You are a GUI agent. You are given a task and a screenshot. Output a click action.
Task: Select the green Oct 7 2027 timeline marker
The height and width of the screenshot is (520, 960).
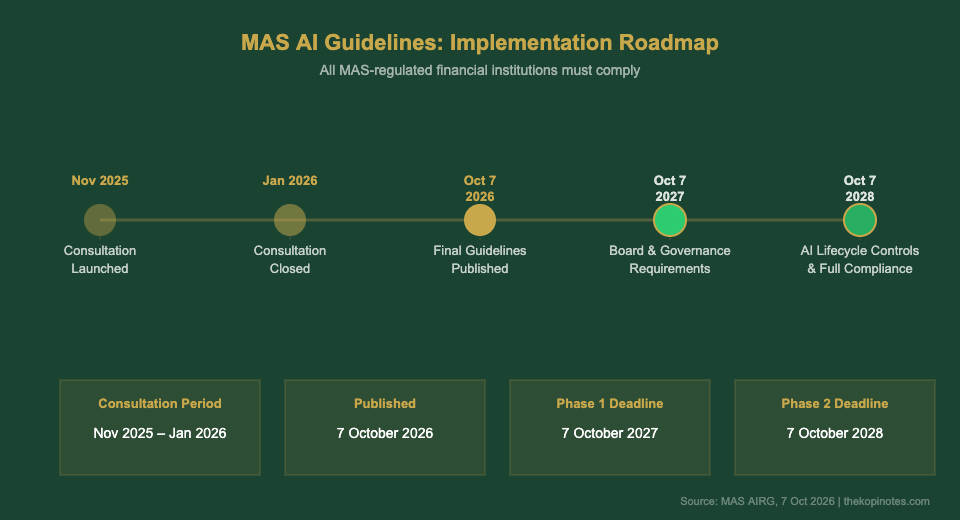click(x=670, y=220)
